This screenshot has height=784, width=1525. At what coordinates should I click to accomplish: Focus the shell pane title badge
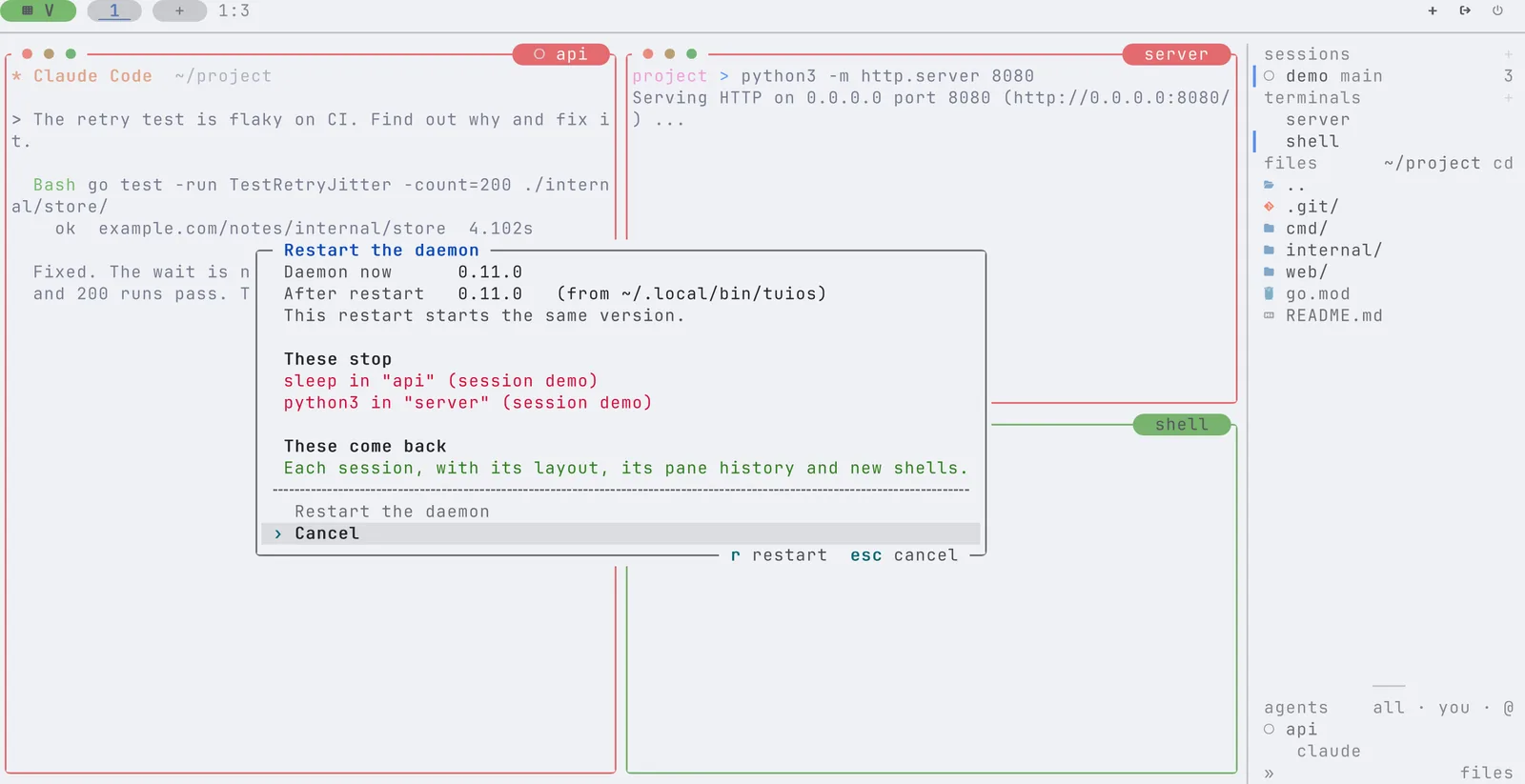coord(1182,425)
